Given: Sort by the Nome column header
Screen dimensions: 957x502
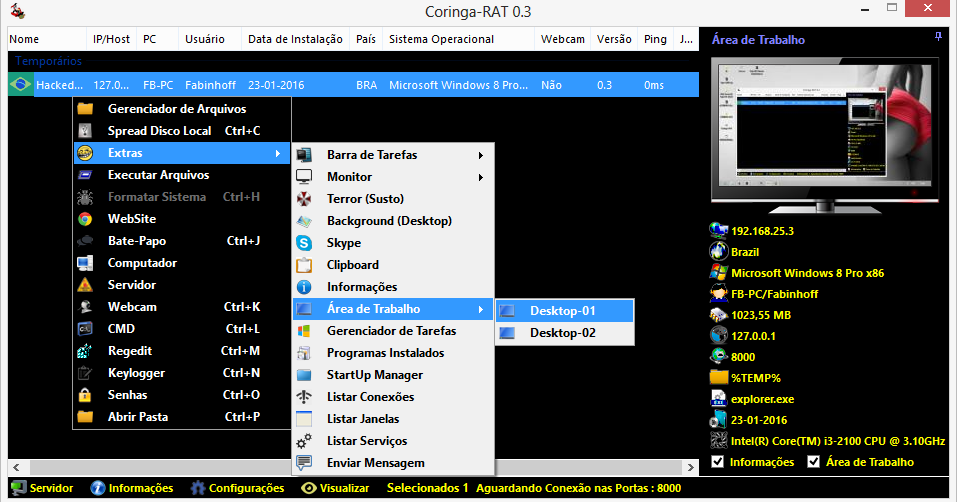Looking at the screenshot, I should (x=47, y=39).
